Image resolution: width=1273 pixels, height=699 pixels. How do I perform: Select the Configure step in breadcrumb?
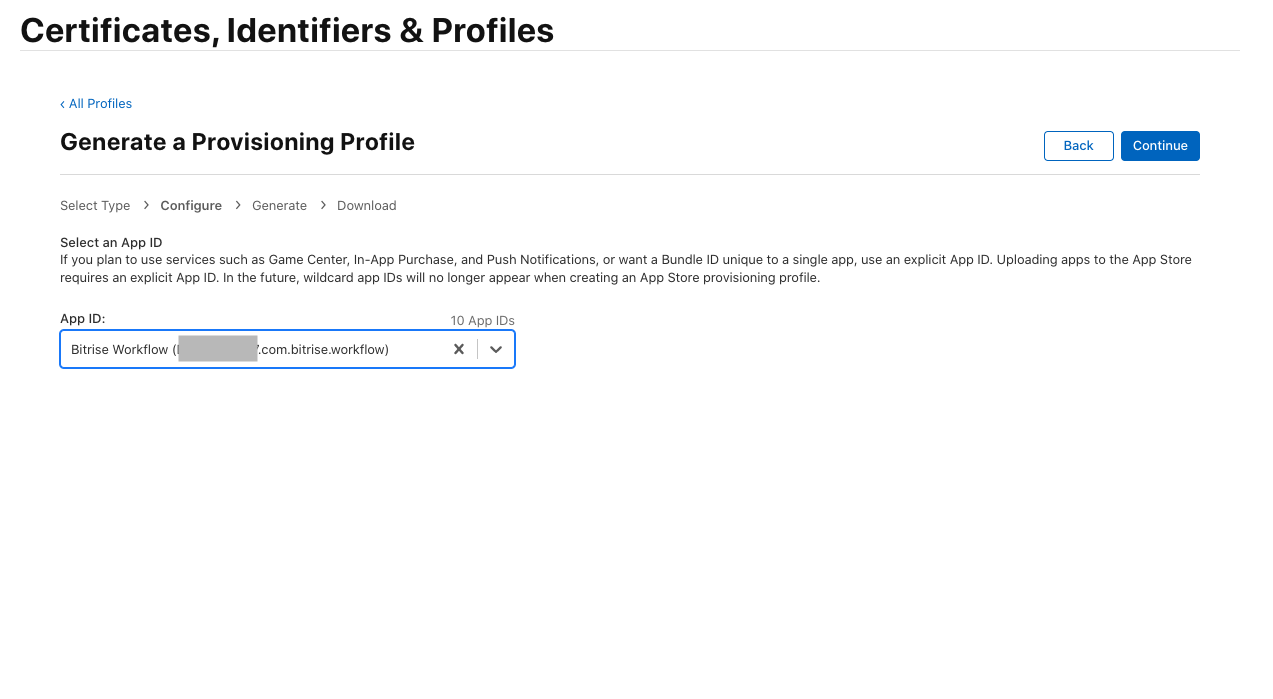tap(191, 206)
